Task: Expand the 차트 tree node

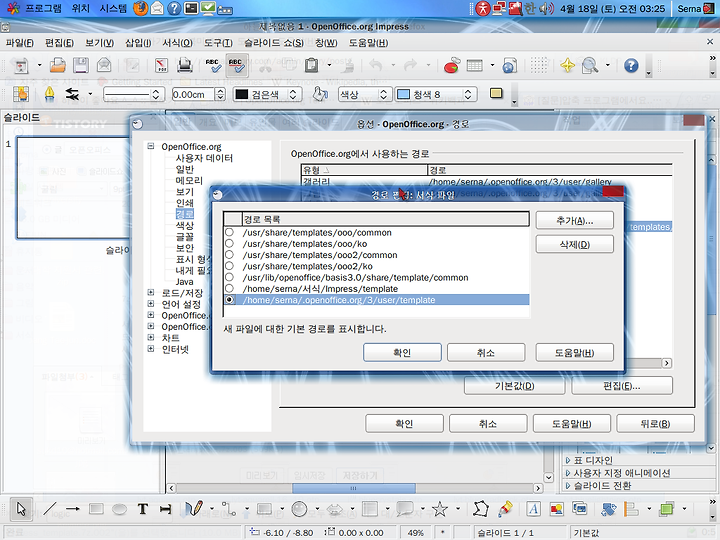Action: coord(151,337)
